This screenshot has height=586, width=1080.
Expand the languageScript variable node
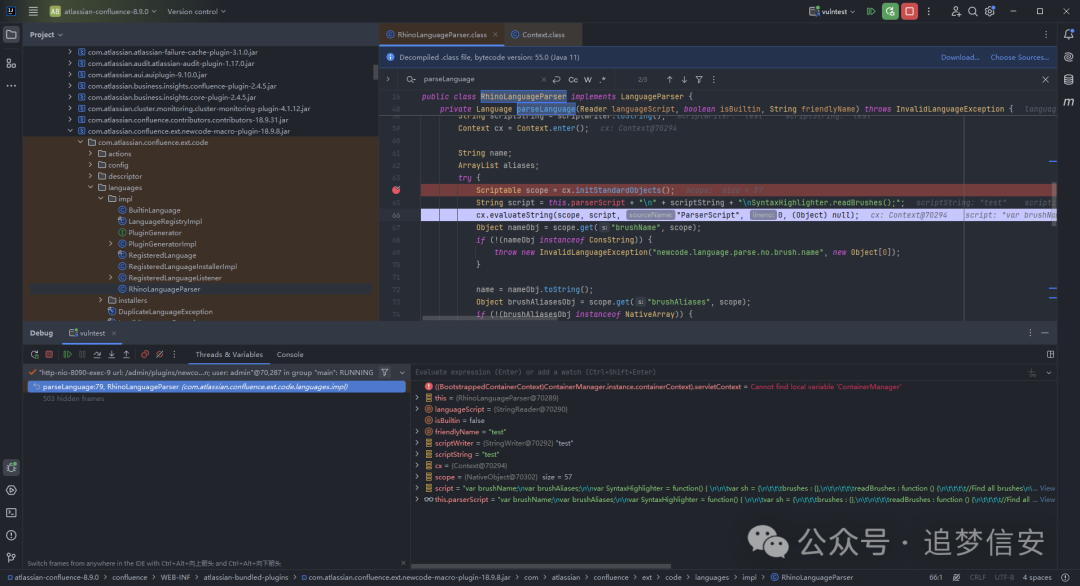[417, 409]
